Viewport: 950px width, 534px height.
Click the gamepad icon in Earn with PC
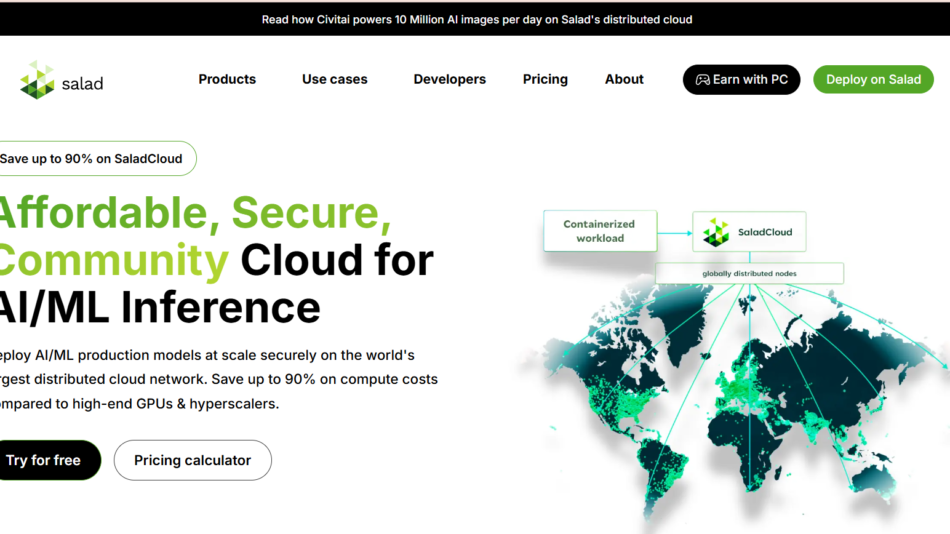[x=703, y=80]
